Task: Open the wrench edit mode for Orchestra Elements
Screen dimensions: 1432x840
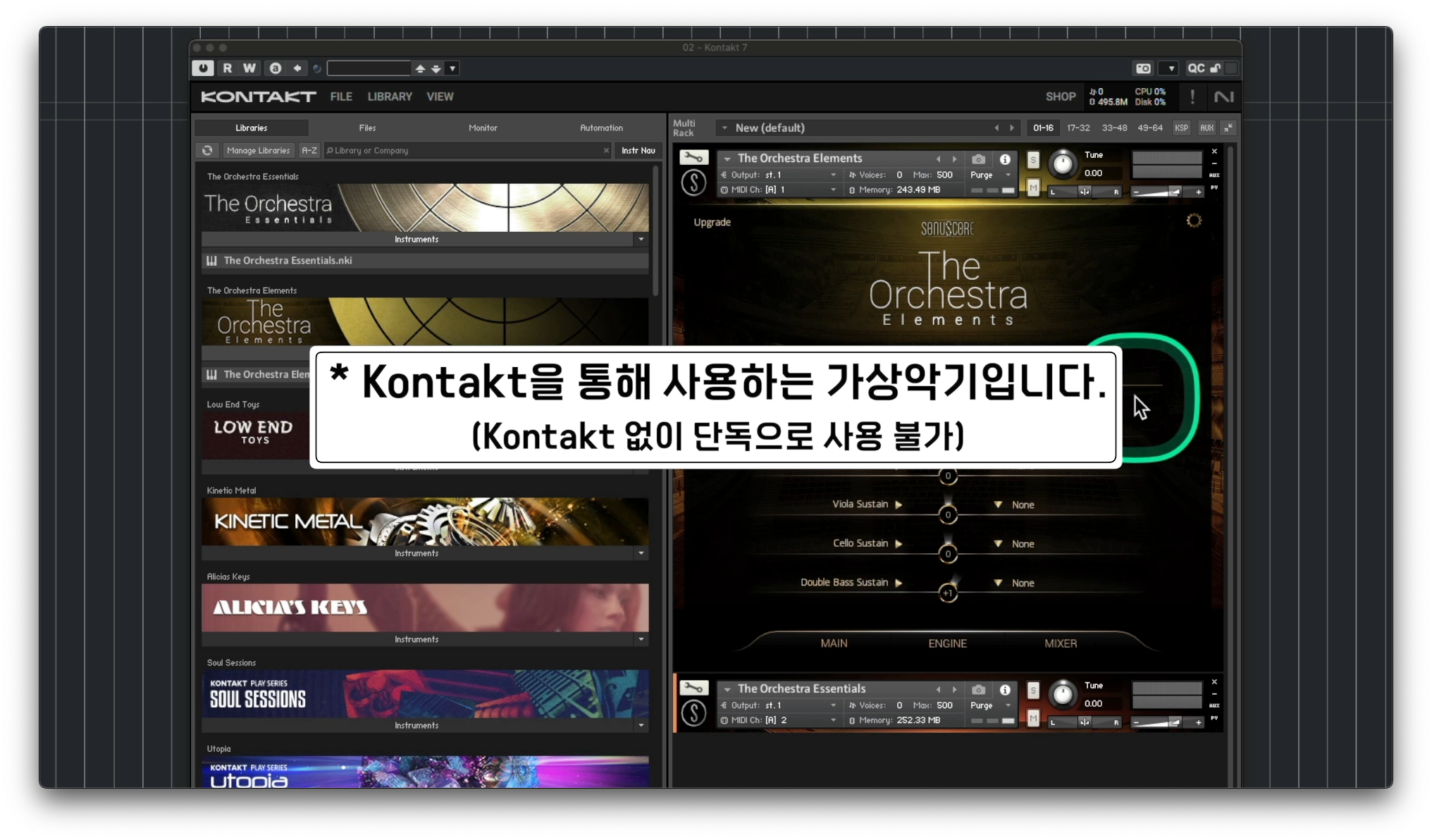Action: click(693, 158)
